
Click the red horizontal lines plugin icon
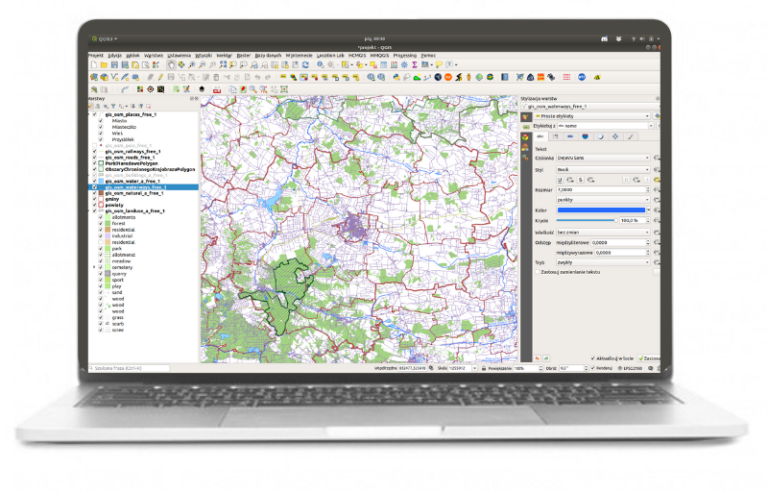pos(567,77)
